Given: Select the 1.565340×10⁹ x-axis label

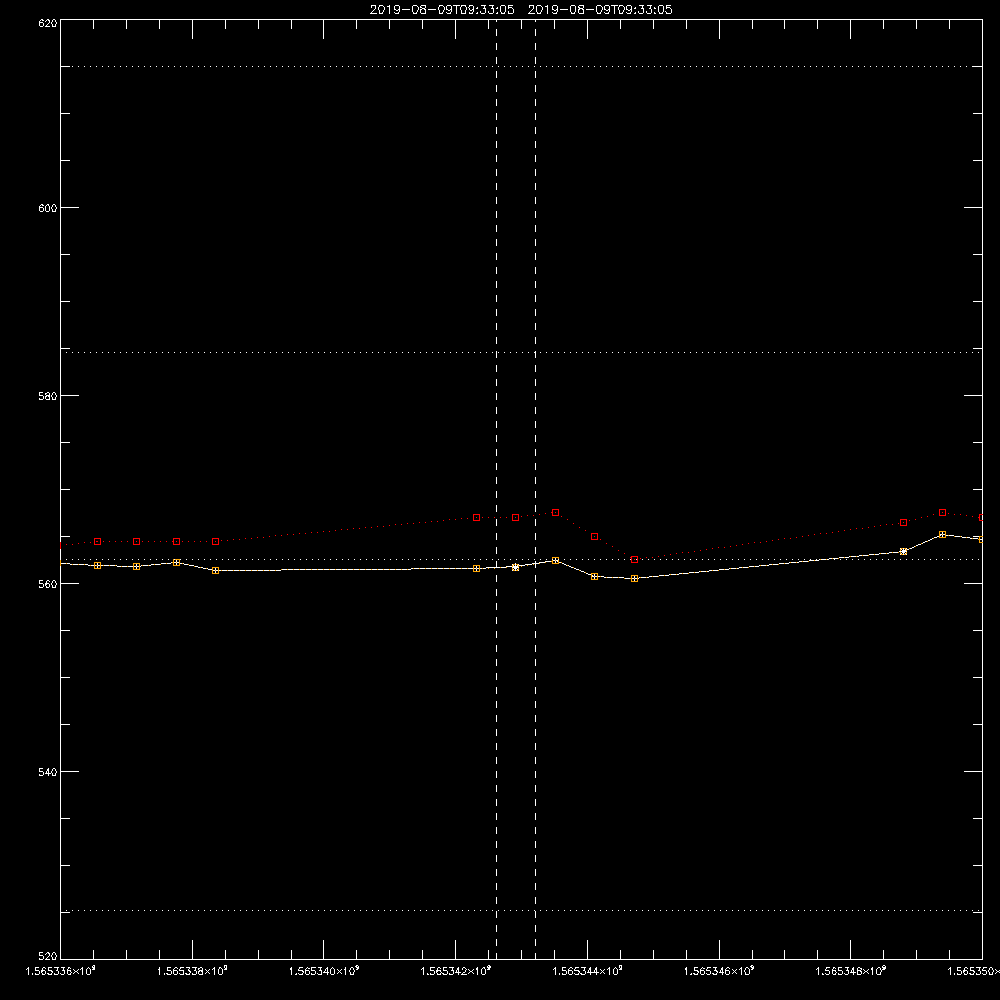Looking at the screenshot, I should (x=324, y=971).
